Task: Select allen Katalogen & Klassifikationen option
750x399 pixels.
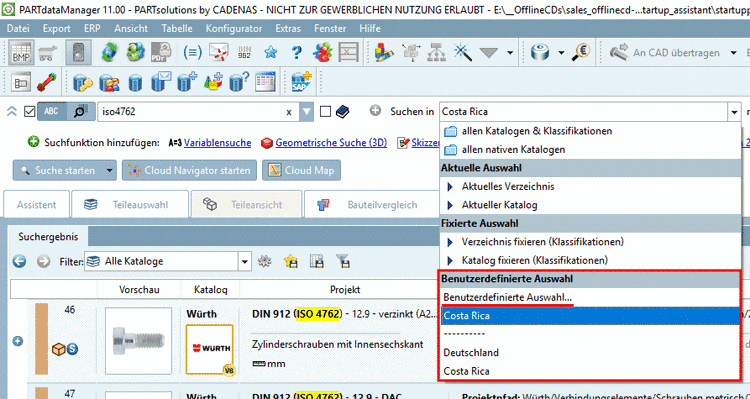Action: pos(537,131)
